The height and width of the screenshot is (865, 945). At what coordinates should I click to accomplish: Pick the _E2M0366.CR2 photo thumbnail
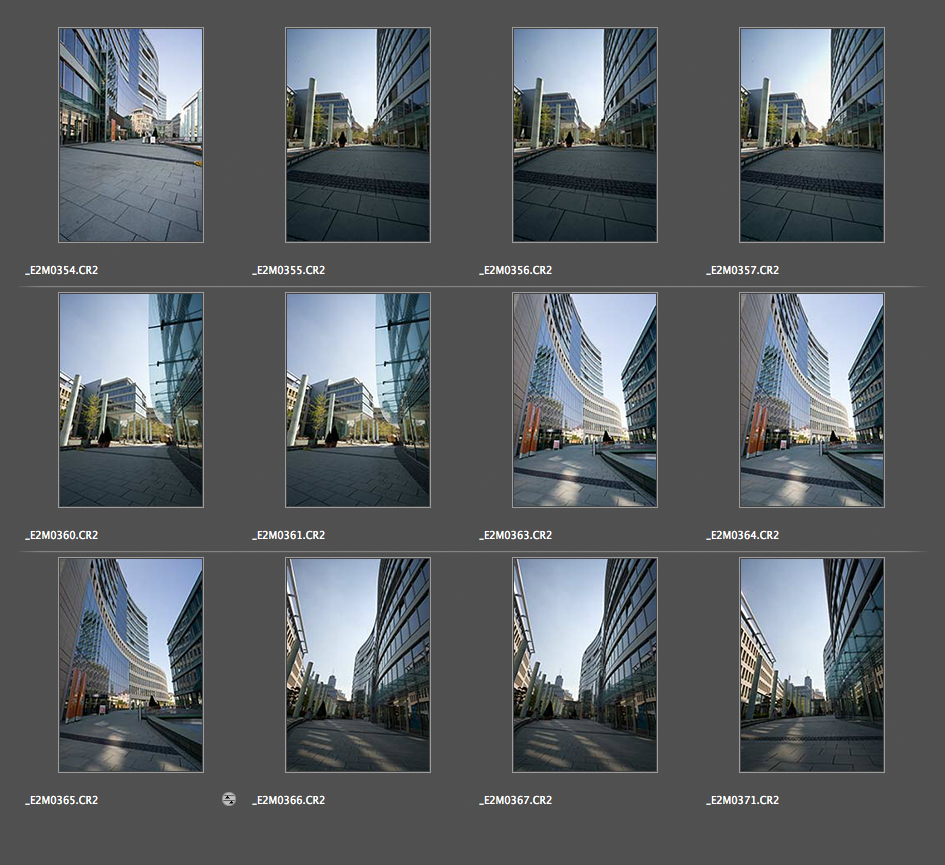[358, 665]
